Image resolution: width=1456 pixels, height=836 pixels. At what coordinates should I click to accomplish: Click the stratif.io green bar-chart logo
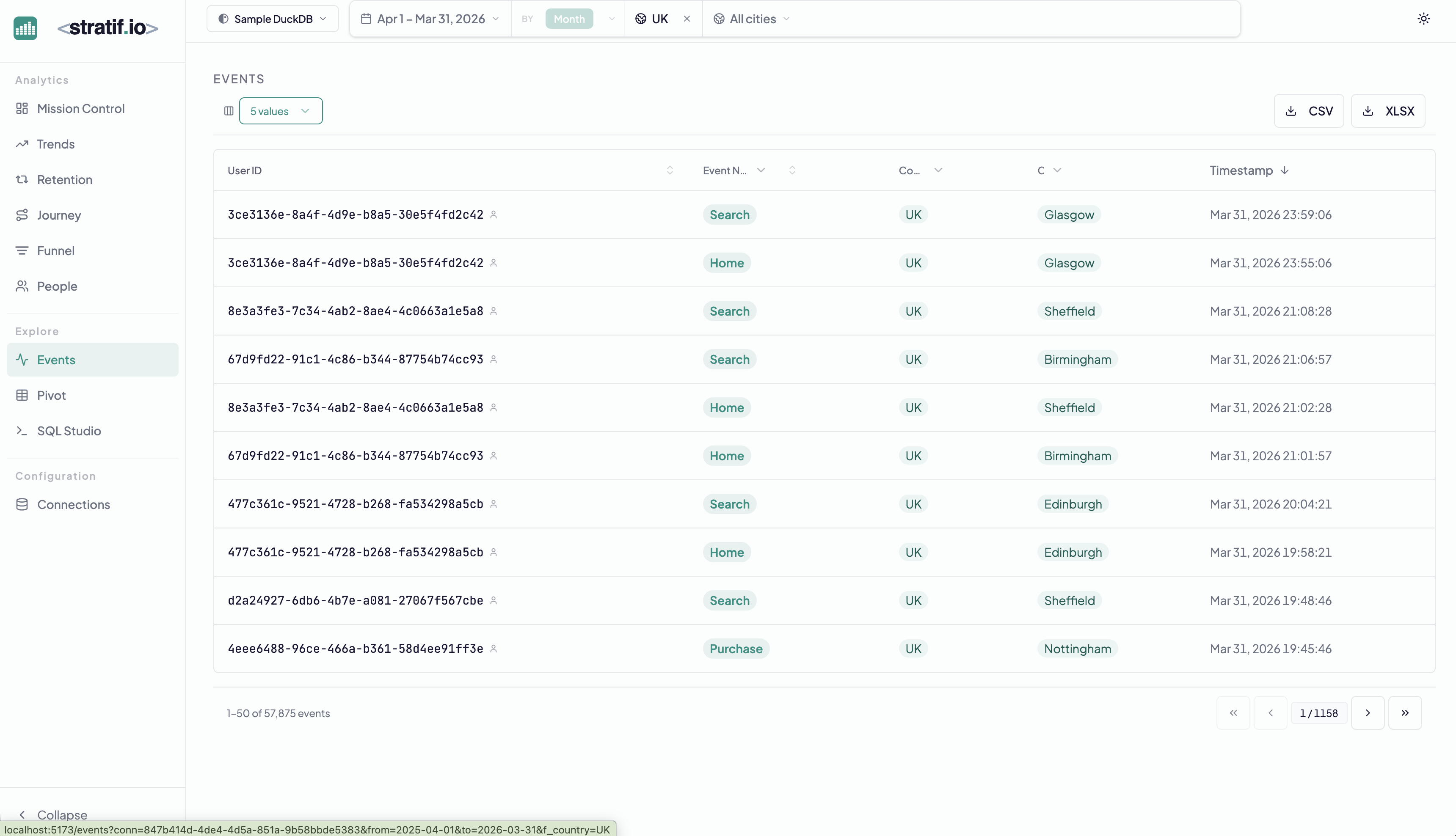point(25,27)
